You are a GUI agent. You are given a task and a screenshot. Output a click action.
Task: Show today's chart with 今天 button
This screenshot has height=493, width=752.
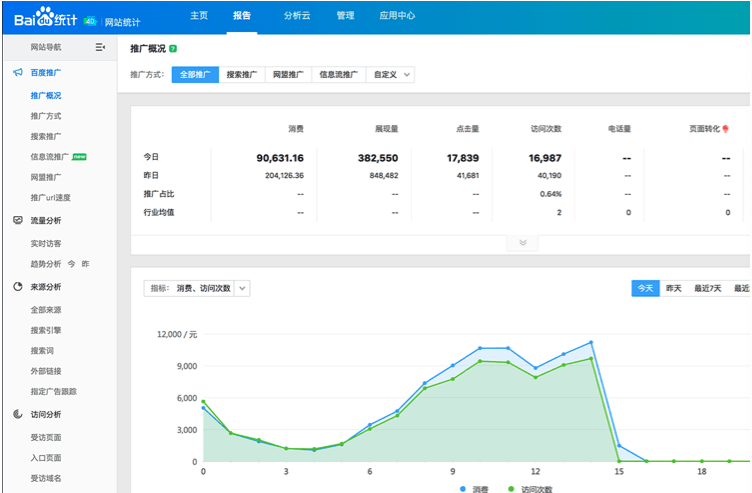point(646,288)
